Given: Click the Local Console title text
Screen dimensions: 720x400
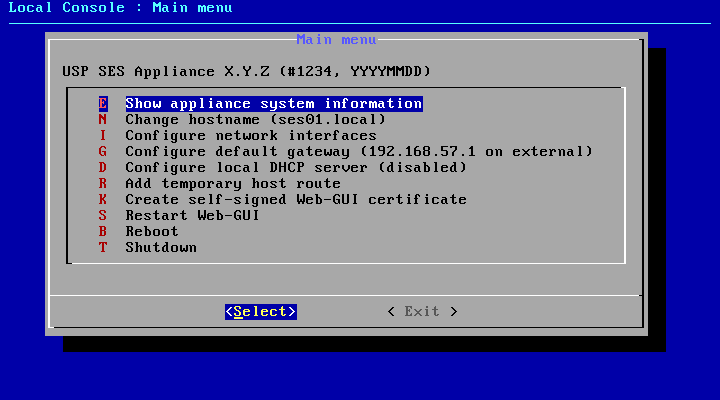Looking at the screenshot, I should point(120,8).
